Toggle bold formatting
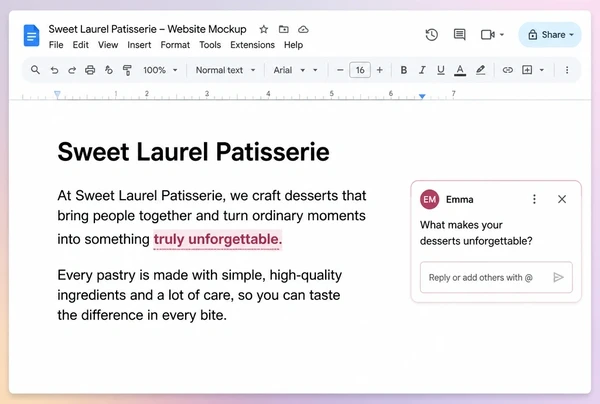 coord(403,70)
